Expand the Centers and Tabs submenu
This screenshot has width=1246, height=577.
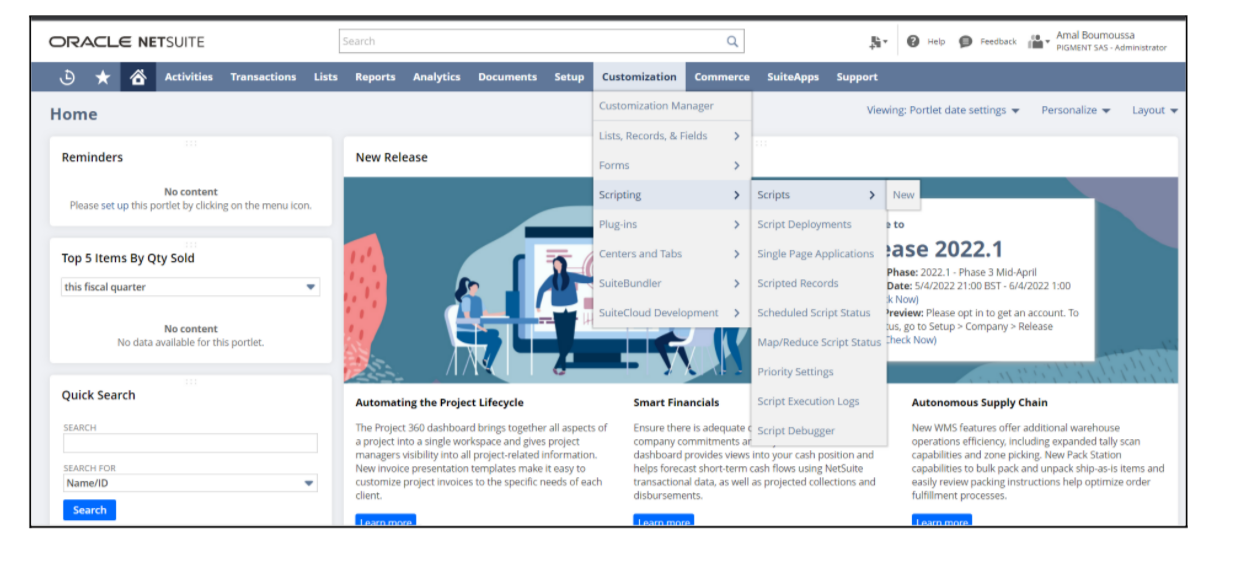pyautogui.click(x=672, y=254)
